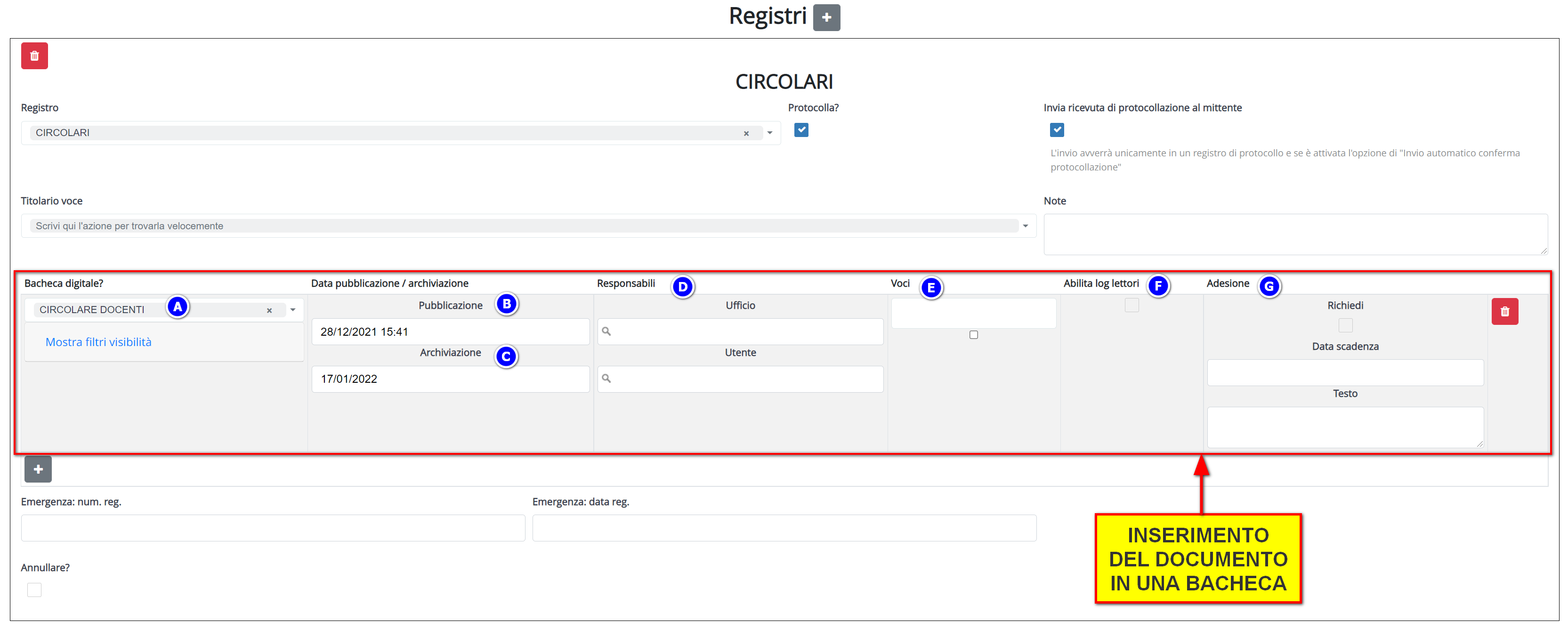1568x629 pixels.
Task: Click the Pubblicazione date field 28/12/2021 15:41
Action: 451,332
